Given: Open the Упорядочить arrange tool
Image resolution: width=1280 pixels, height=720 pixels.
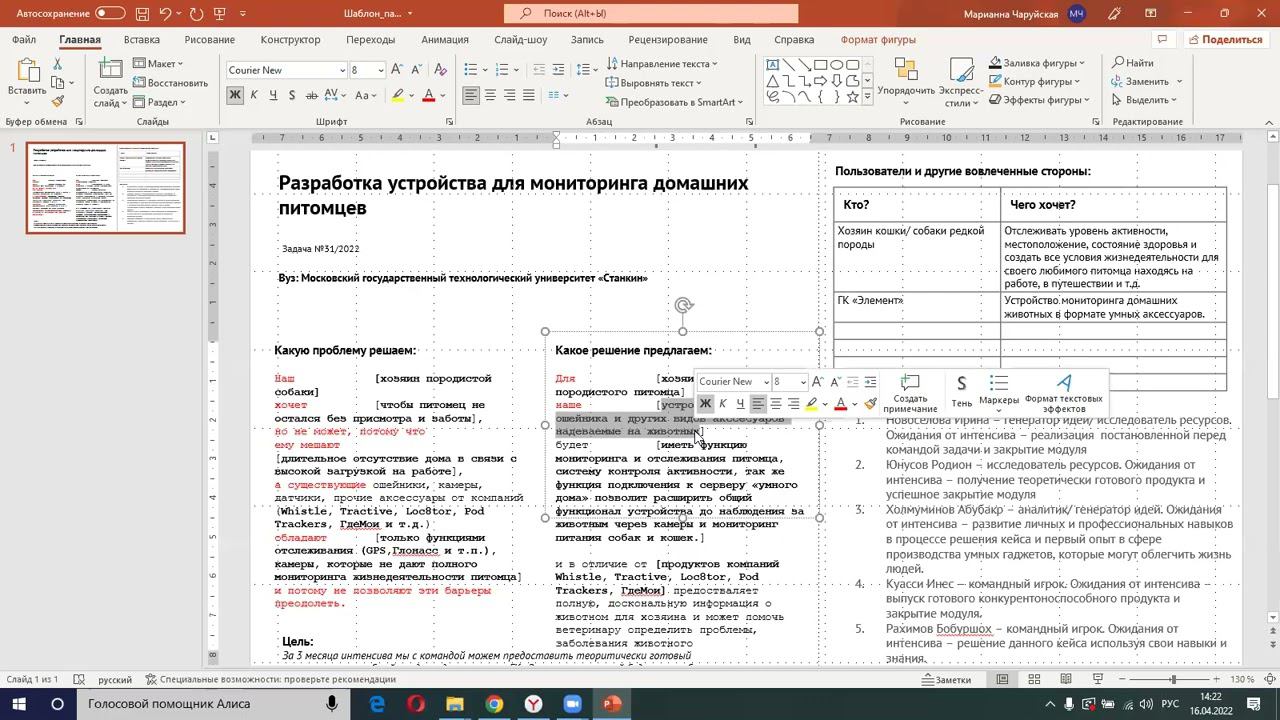Looking at the screenshot, I should click(x=906, y=81).
